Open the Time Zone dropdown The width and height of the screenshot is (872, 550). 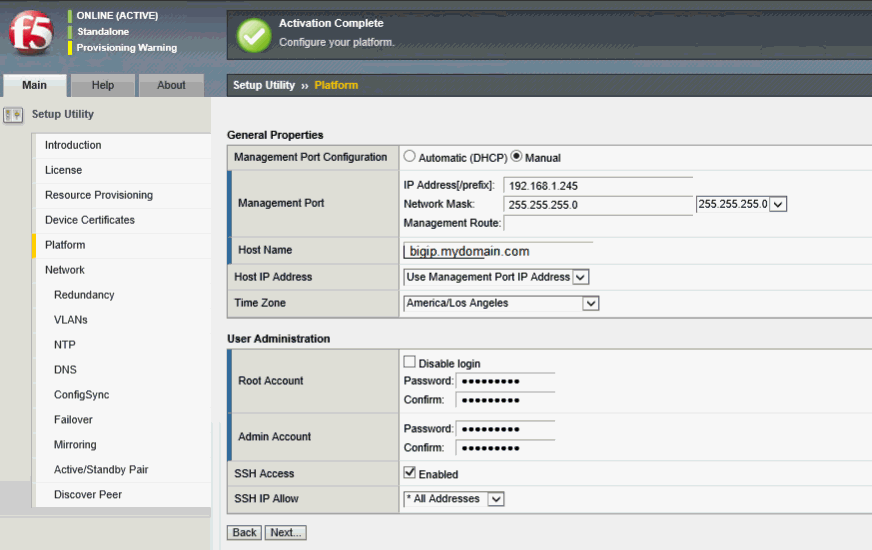pos(590,303)
